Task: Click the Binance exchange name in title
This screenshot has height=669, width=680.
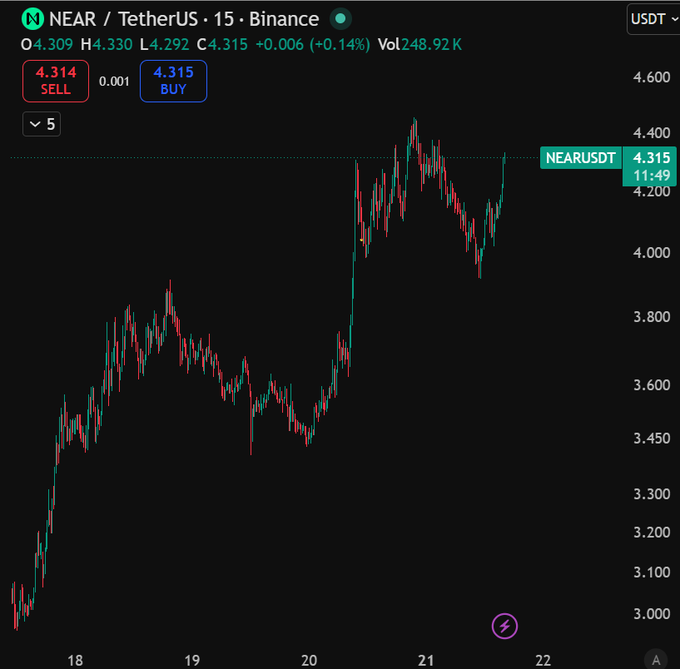Action: pos(284,19)
